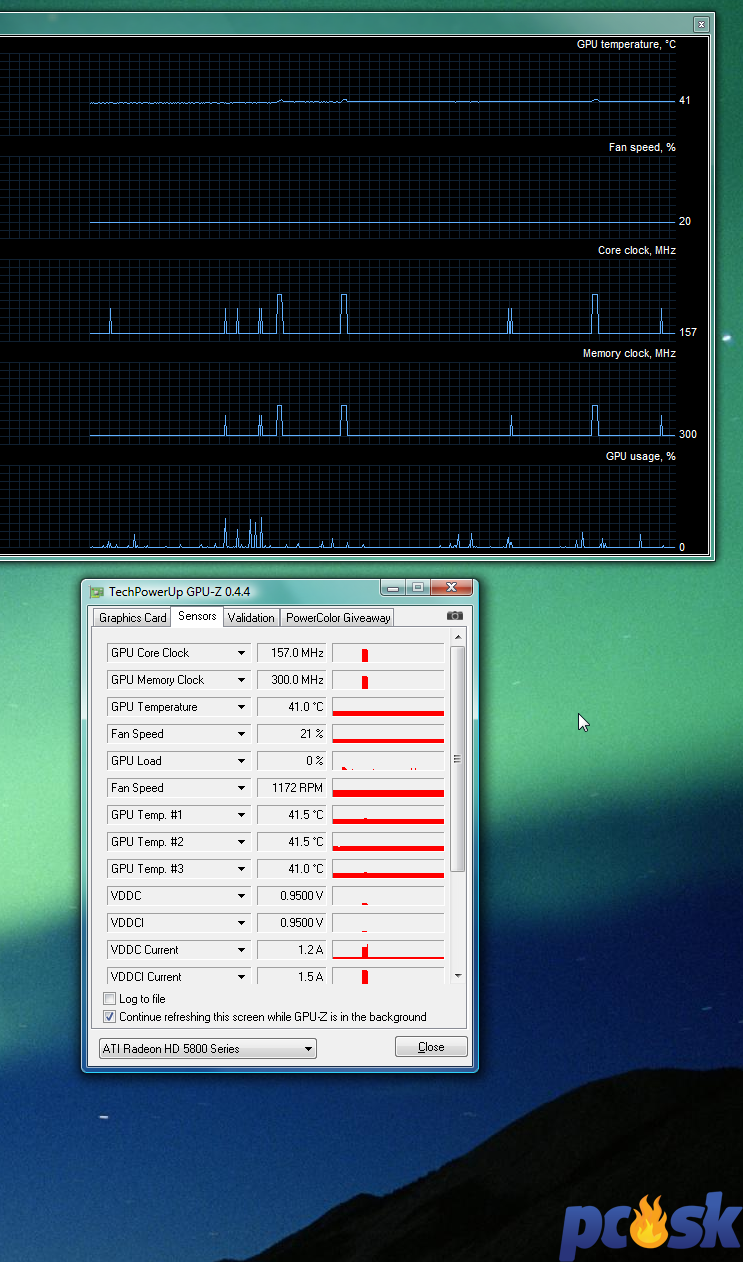The height and width of the screenshot is (1262, 743).
Task: Open the GPU Temp. #1 dropdown
Action: (x=241, y=815)
